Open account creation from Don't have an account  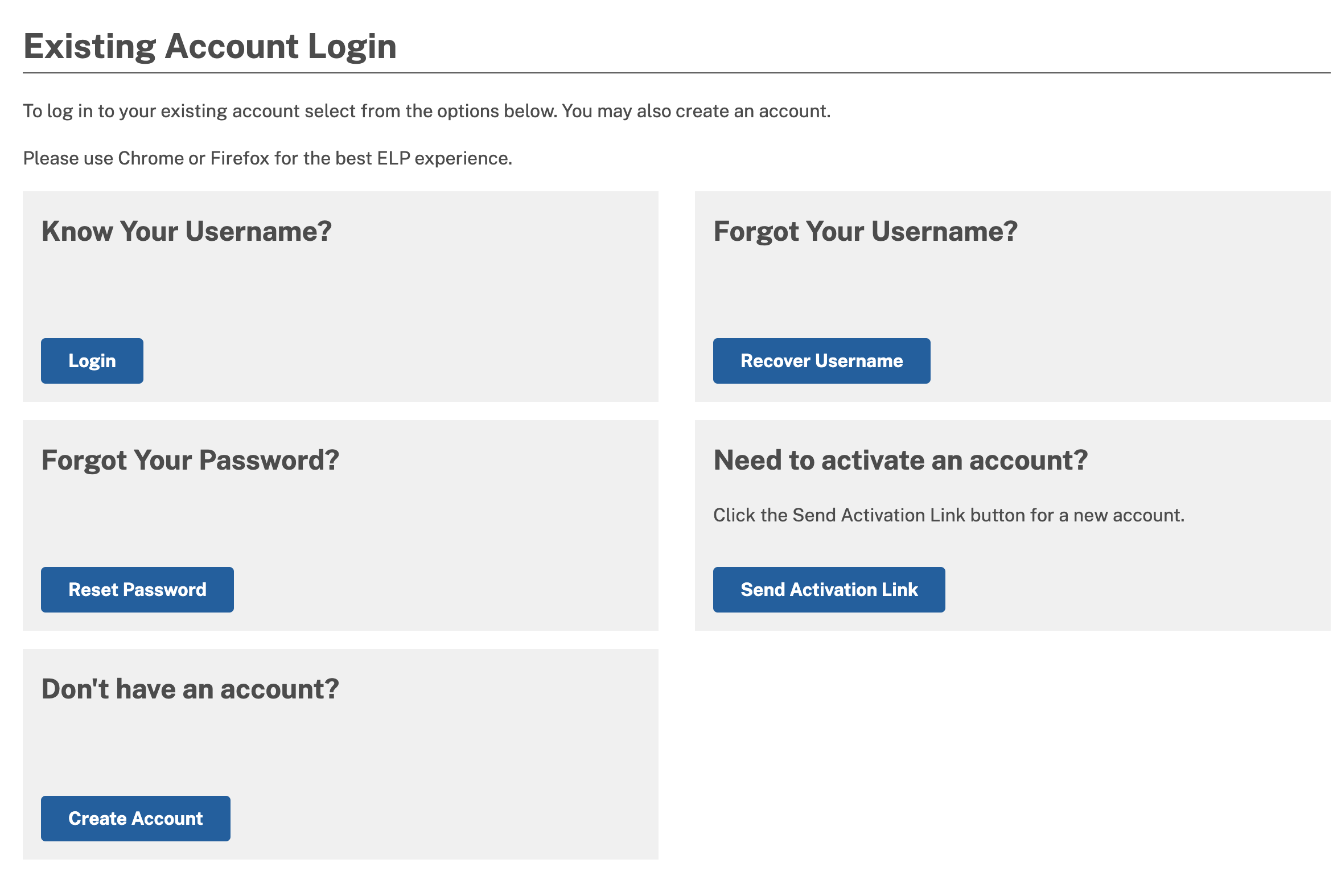[x=135, y=818]
